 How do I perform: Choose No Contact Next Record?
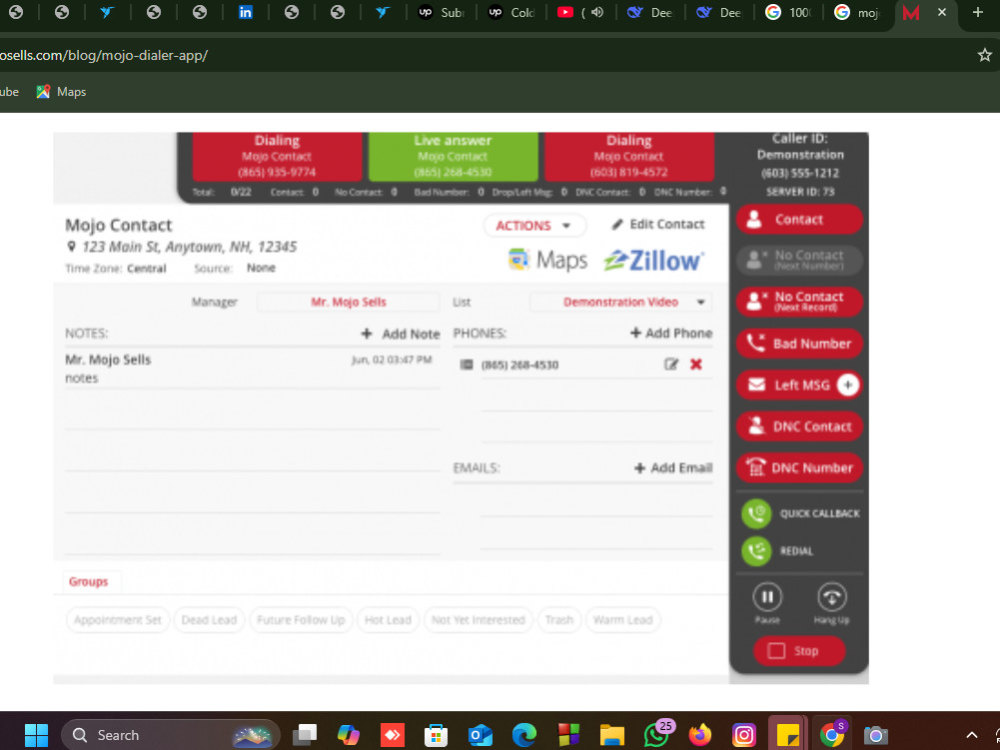point(799,302)
